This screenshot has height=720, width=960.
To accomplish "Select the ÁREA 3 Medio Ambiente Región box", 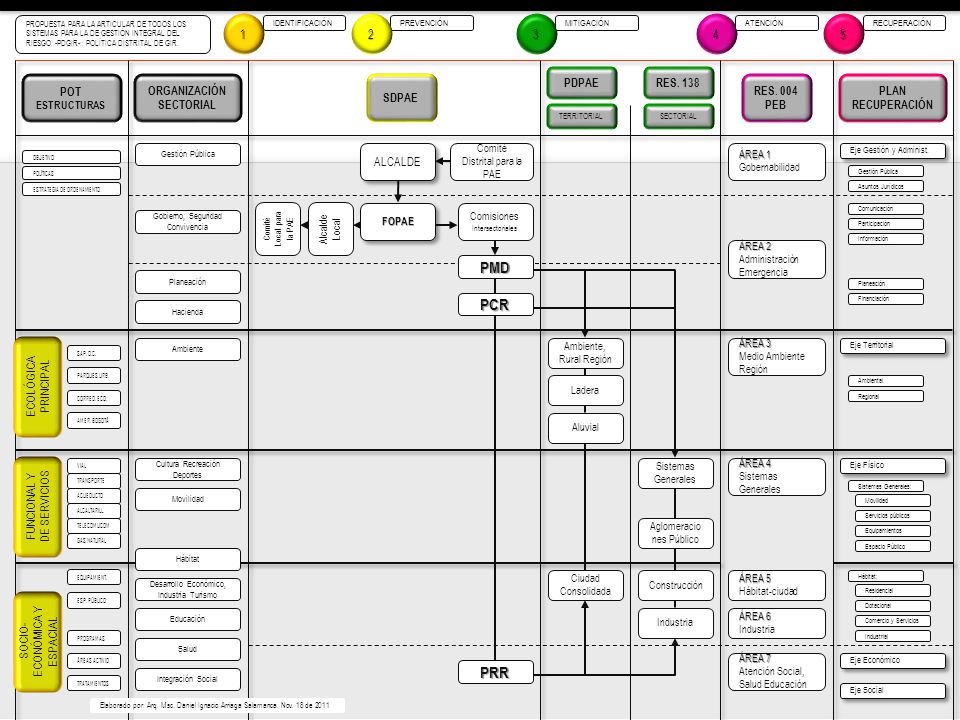I will (x=777, y=357).
